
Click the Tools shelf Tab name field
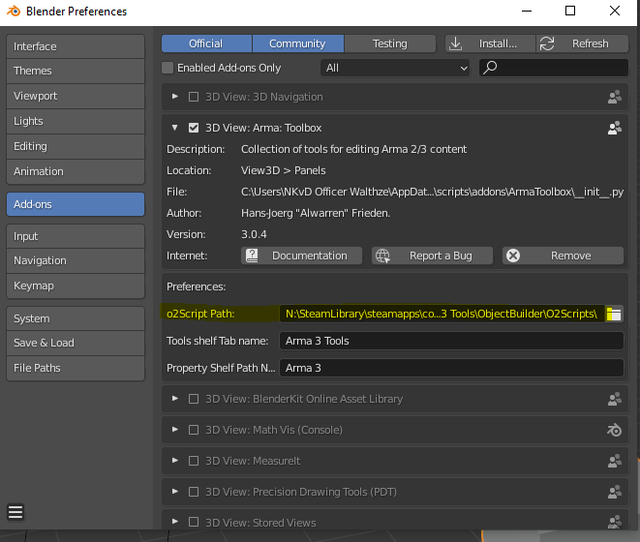(x=451, y=341)
